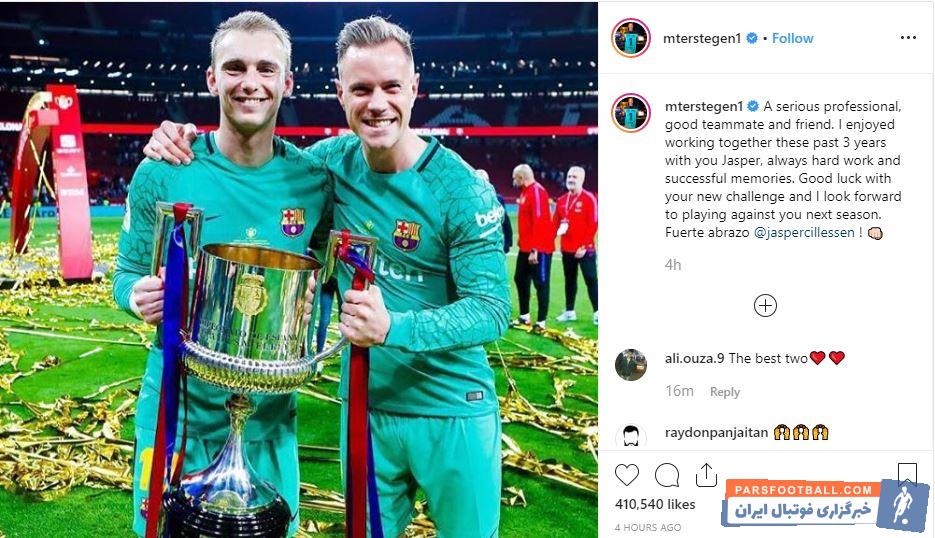
Task: View the 410,540 likes list
Action: [655, 505]
